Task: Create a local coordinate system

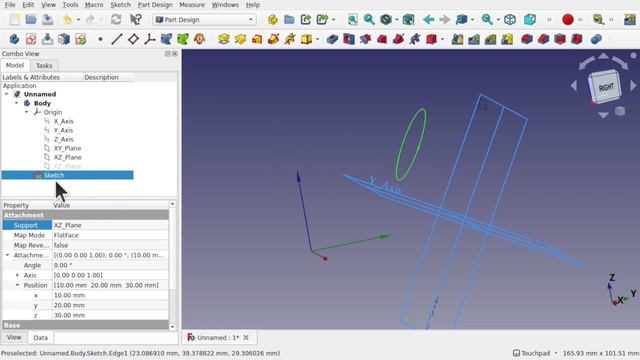Action: point(150,39)
